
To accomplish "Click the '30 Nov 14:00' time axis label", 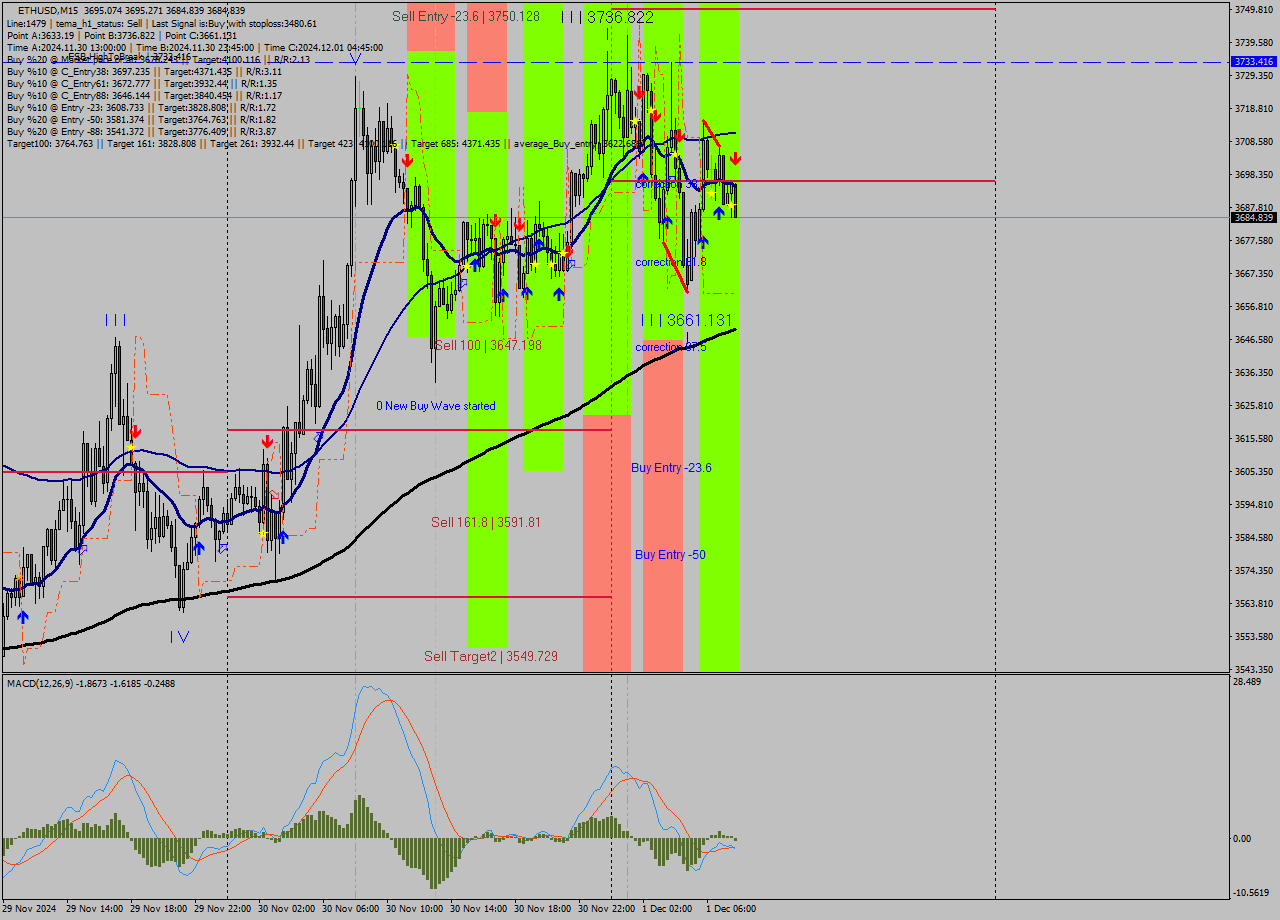I will coord(479,909).
